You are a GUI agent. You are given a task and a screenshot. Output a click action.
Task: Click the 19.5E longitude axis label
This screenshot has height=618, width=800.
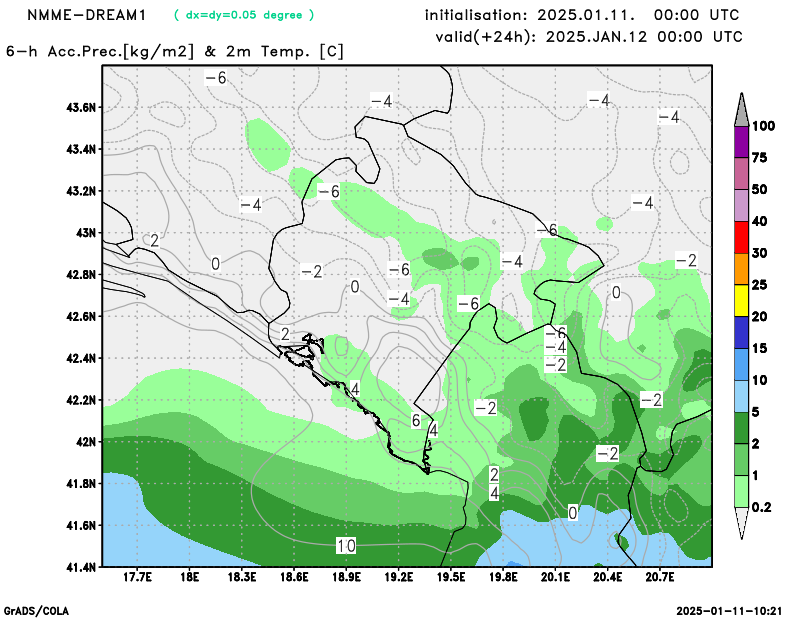[451, 577]
